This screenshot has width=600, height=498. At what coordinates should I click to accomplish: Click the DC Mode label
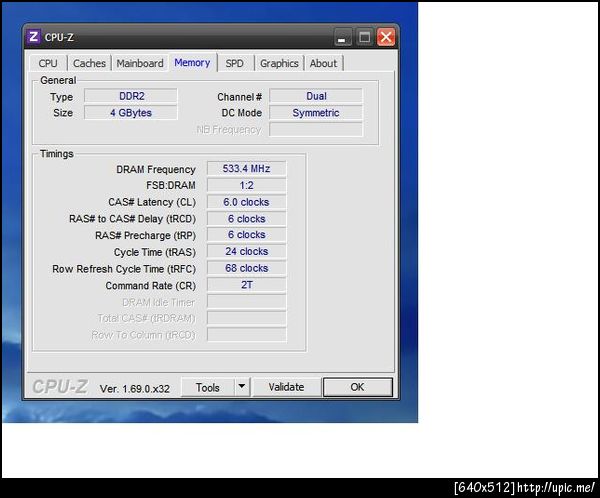(241, 113)
